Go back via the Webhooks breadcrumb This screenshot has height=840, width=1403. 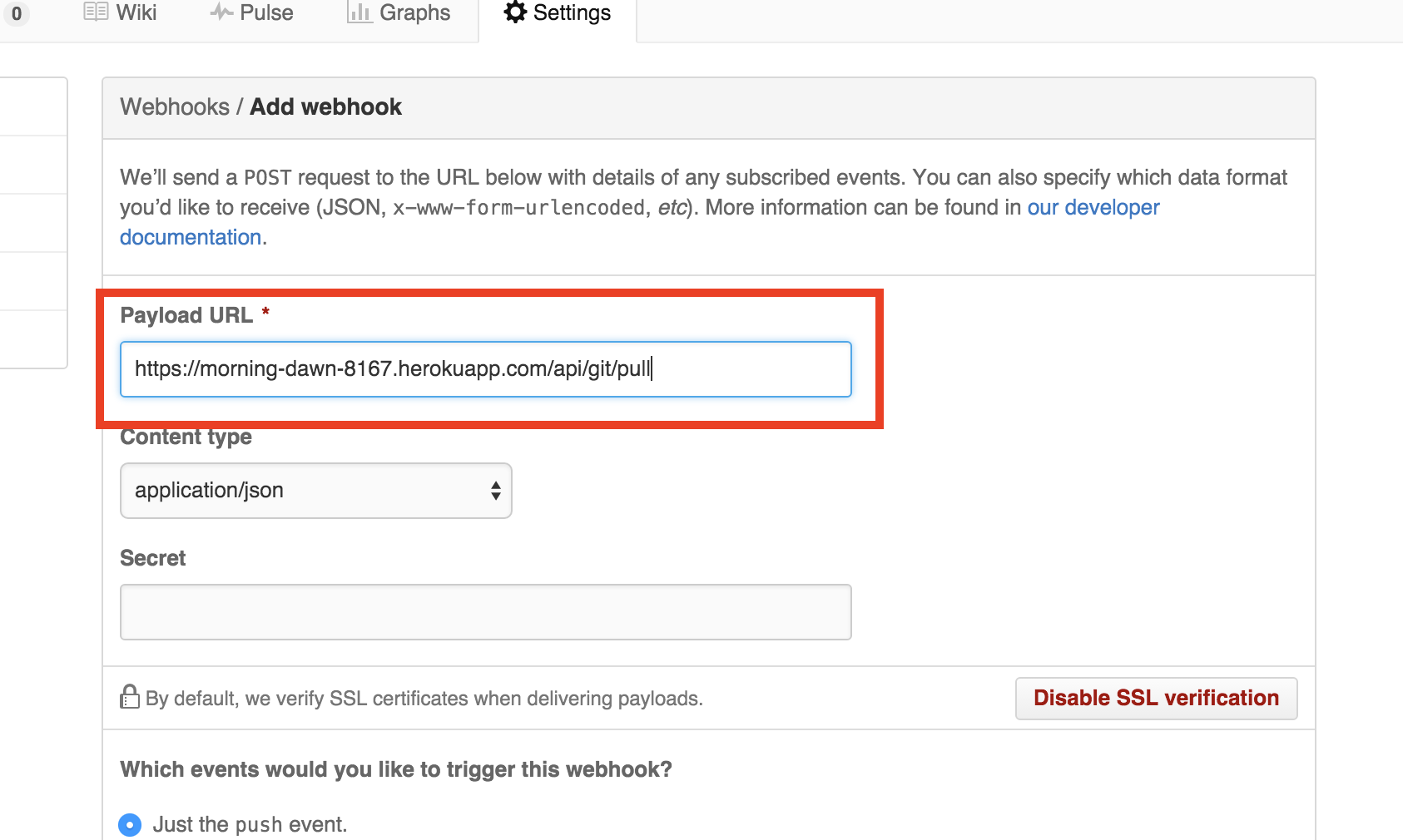click(175, 107)
